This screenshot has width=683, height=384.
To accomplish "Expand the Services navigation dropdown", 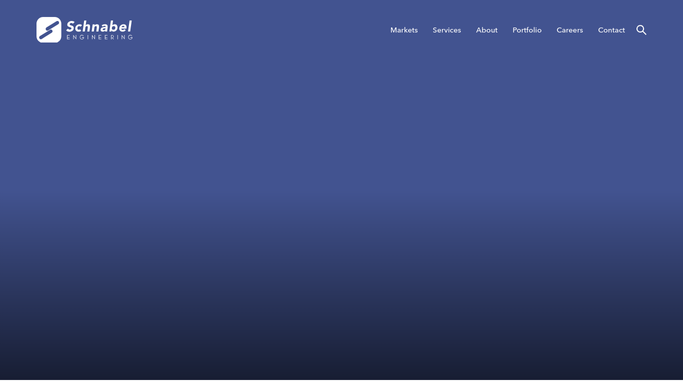I will [x=446, y=30].
